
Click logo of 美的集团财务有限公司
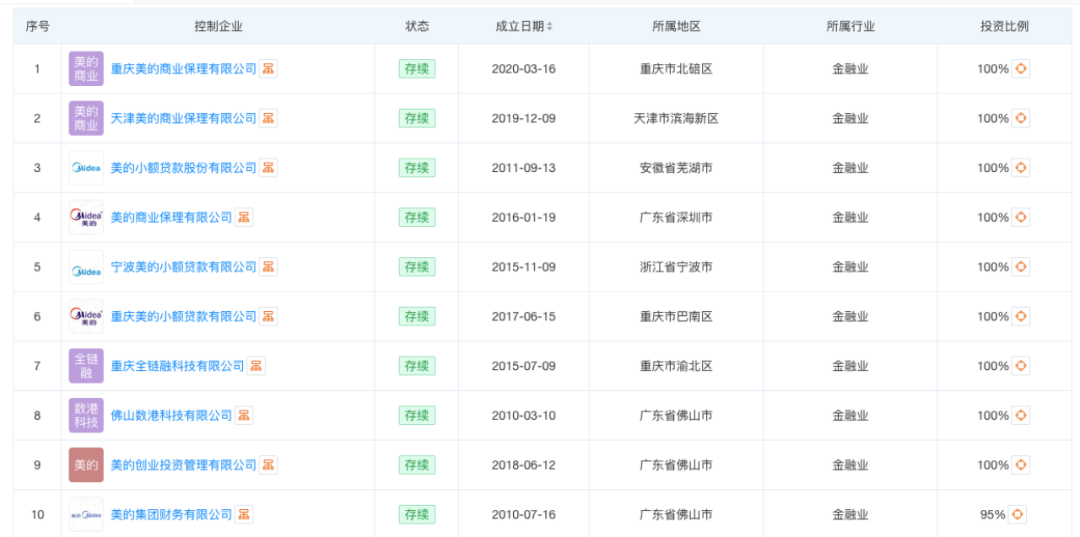(86, 514)
